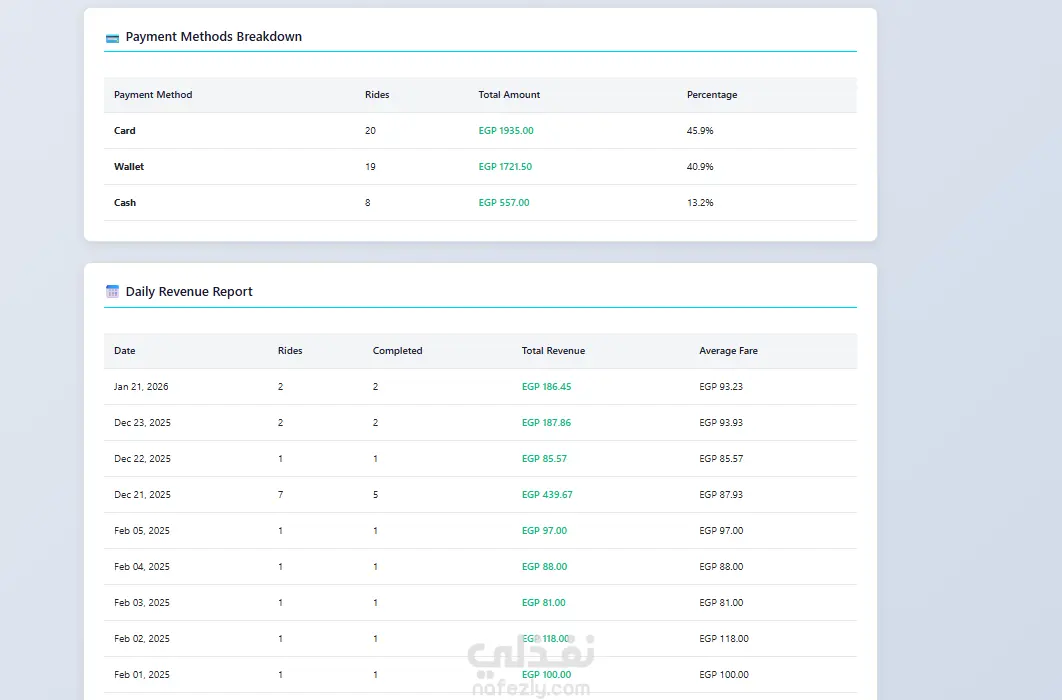The width and height of the screenshot is (1062, 700).
Task: Select the Cash payment method row label
Action: [125, 202]
